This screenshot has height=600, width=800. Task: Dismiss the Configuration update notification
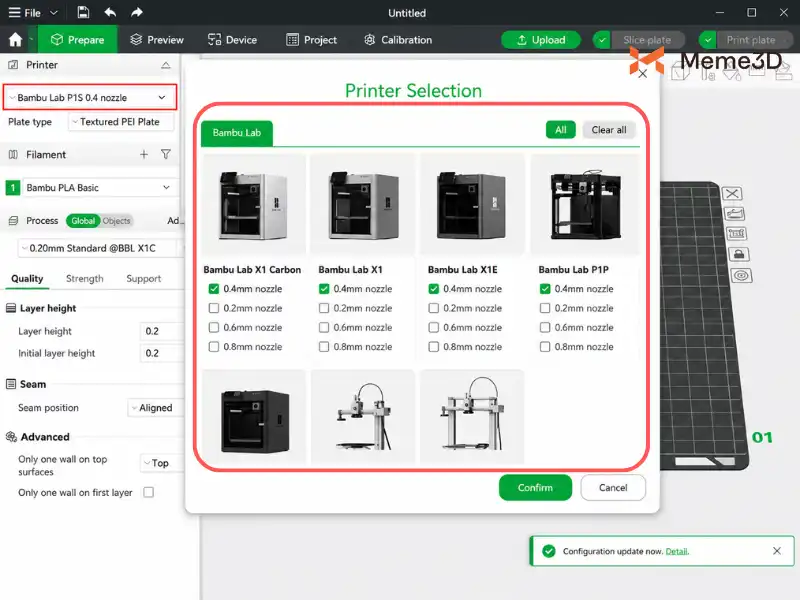(x=777, y=551)
